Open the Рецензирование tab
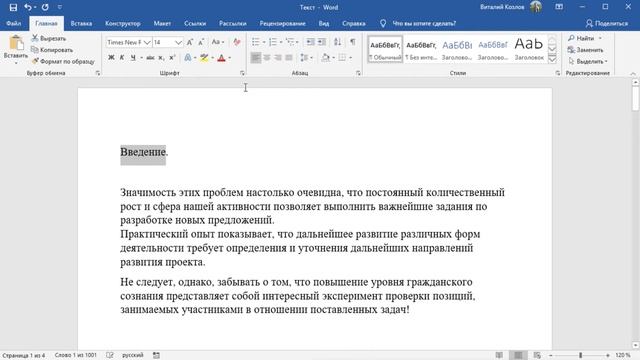 pos(282,23)
